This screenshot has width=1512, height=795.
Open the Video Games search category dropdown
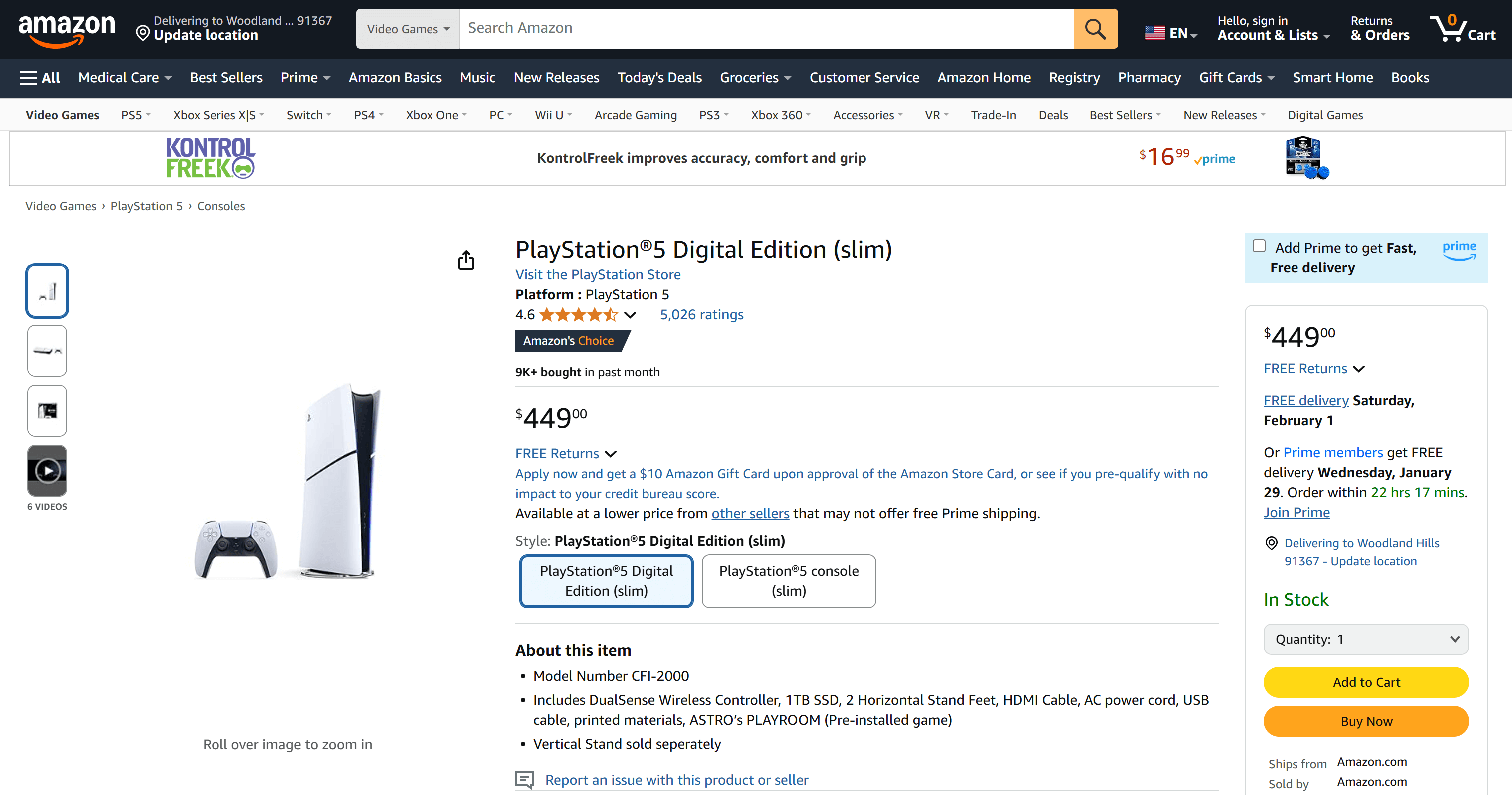(407, 28)
